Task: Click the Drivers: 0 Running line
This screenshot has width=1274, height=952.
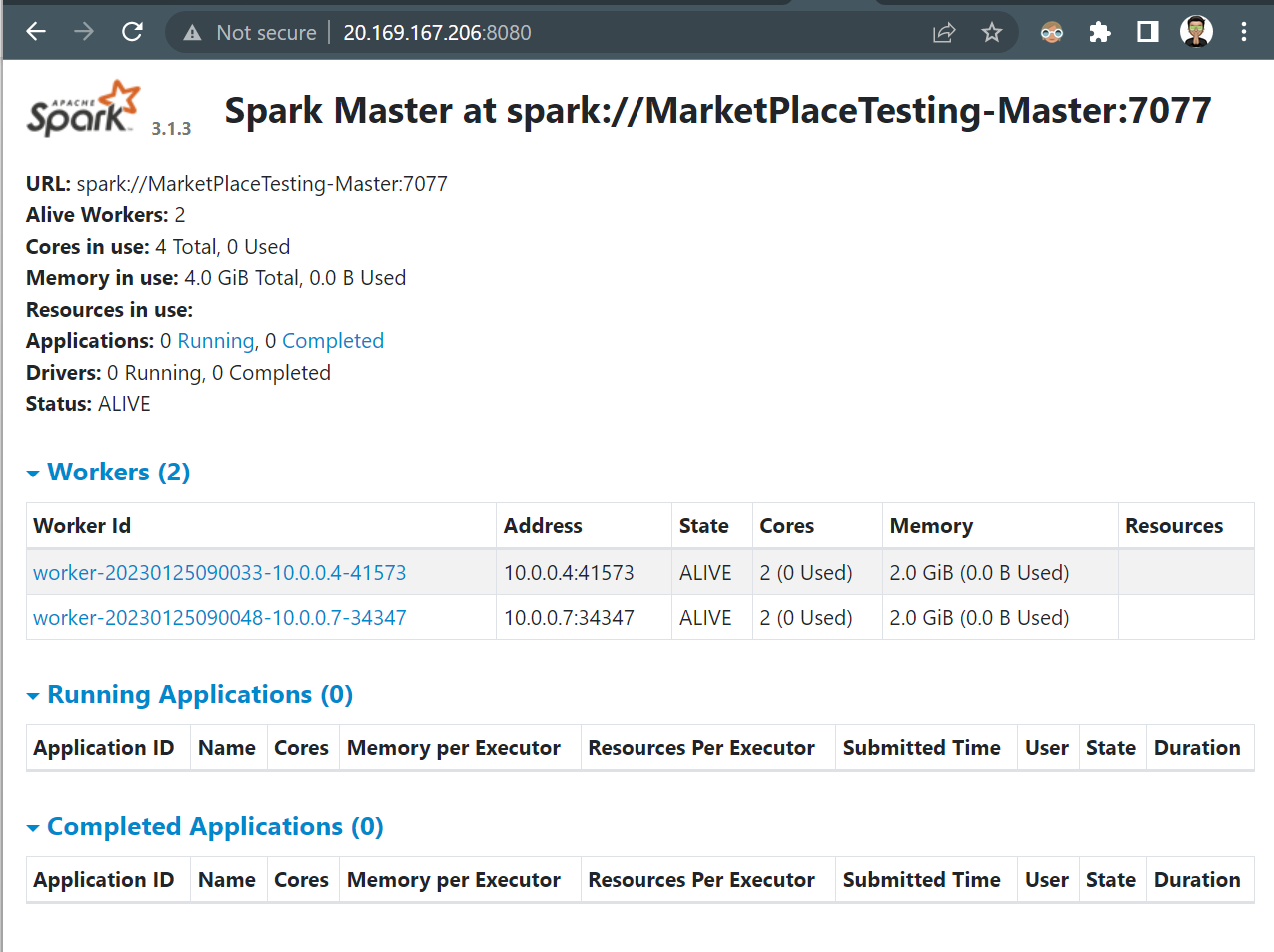Action: point(178,373)
